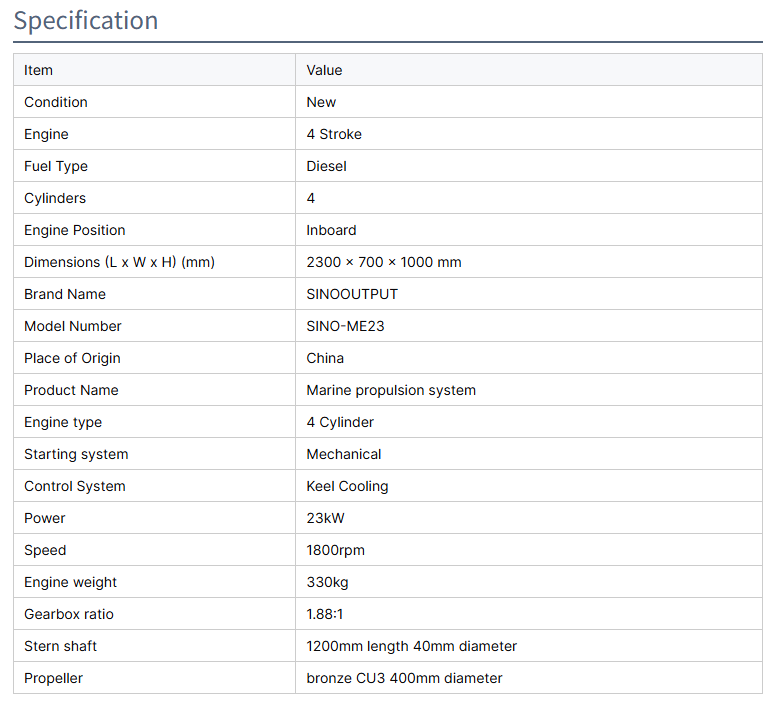Click the Value column header
Image resolution: width=778 pixels, height=708 pixels.
click(324, 70)
